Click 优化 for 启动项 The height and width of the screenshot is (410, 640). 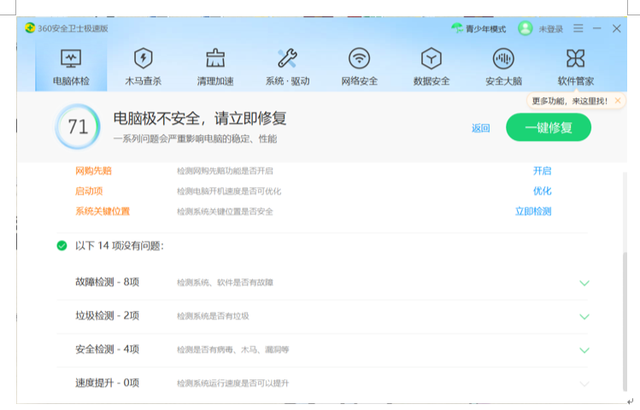tap(542, 191)
